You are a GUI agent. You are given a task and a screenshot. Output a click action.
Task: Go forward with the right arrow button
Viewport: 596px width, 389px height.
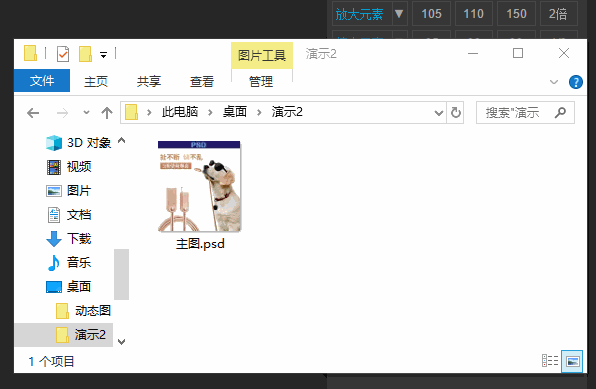pyautogui.click(x=62, y=113)
